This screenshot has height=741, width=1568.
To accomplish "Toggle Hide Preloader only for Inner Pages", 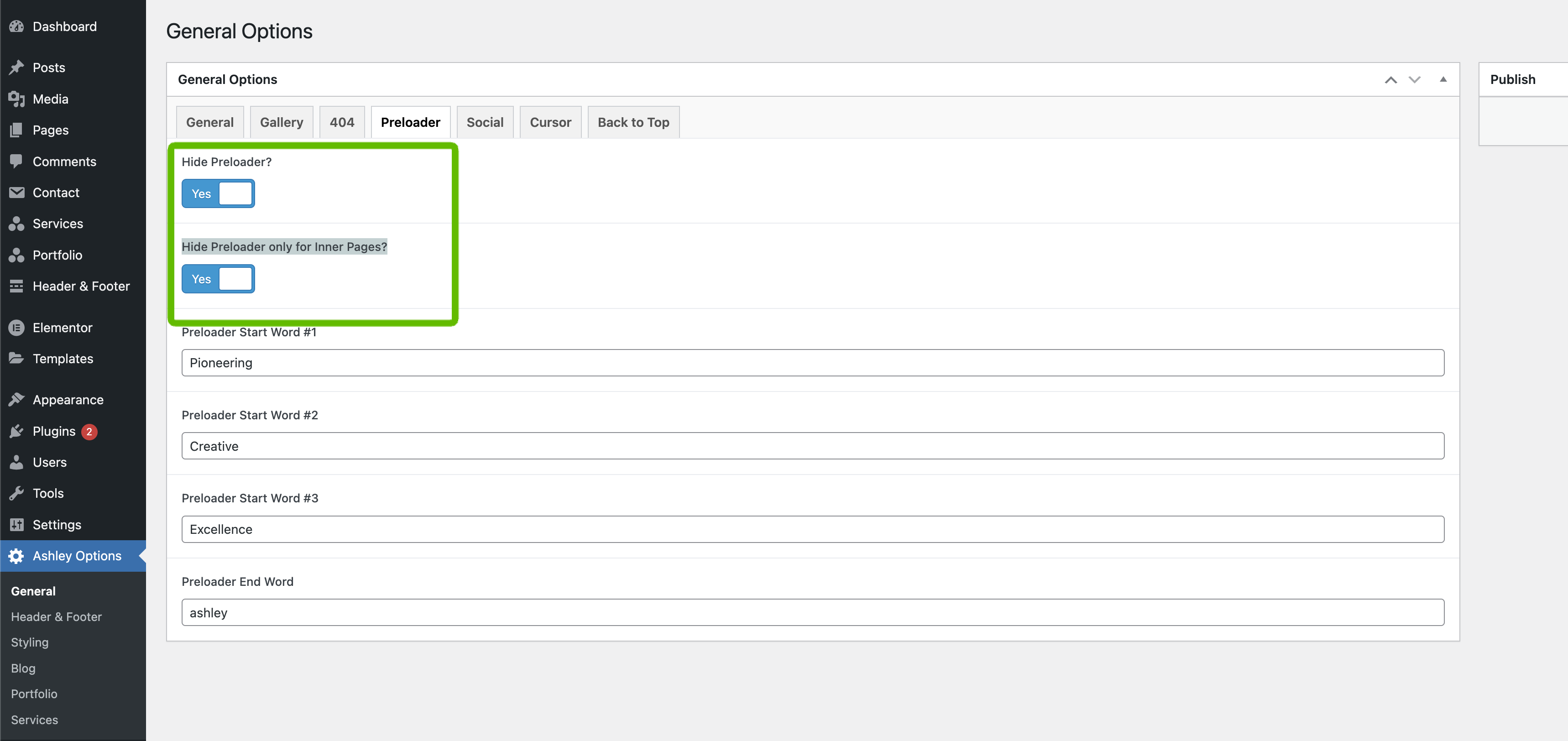I will [218, 279].
